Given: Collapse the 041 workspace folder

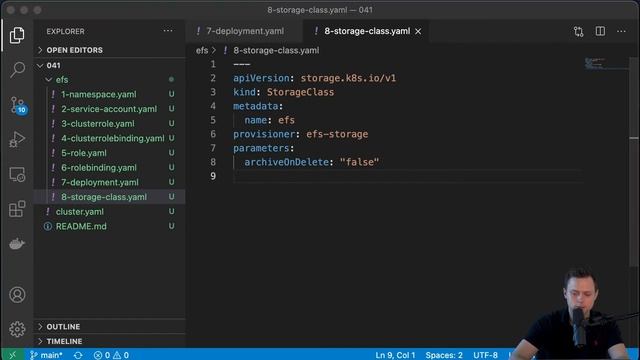Looking at the screenshot, I should (53, 65).
